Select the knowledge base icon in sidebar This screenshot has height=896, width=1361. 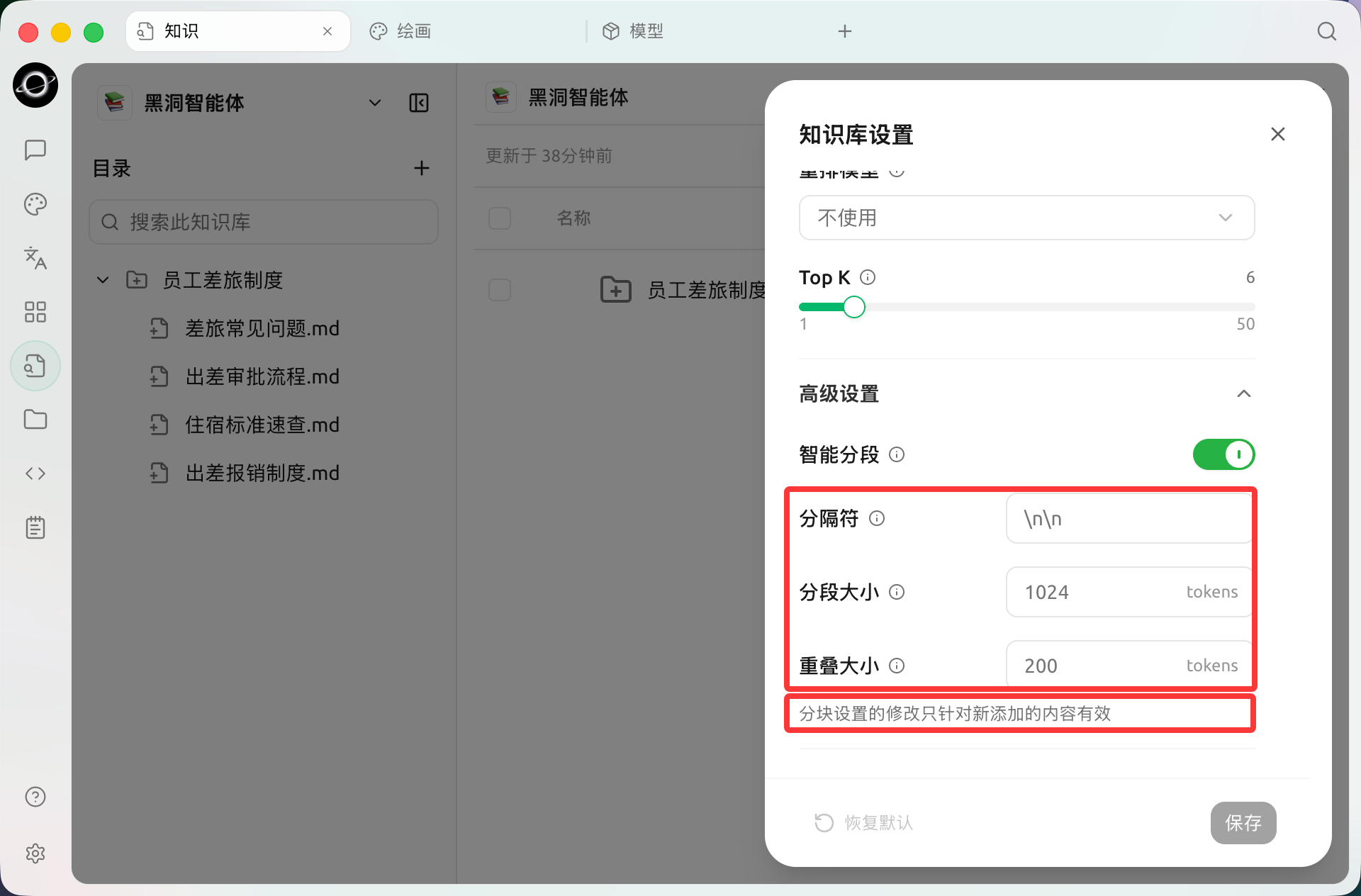(35, 366)
